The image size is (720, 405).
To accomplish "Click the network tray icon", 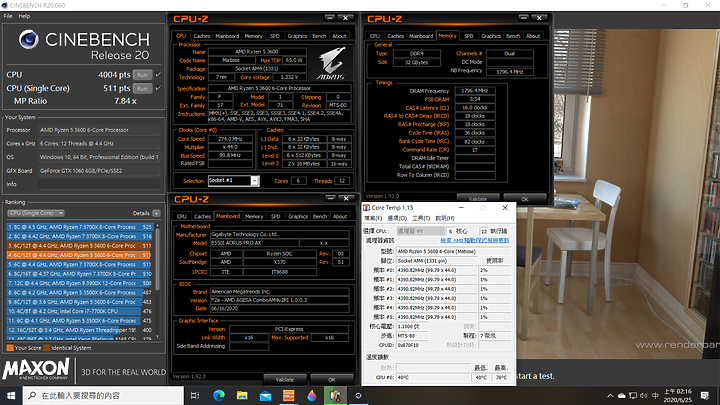I will coord(633,395).
